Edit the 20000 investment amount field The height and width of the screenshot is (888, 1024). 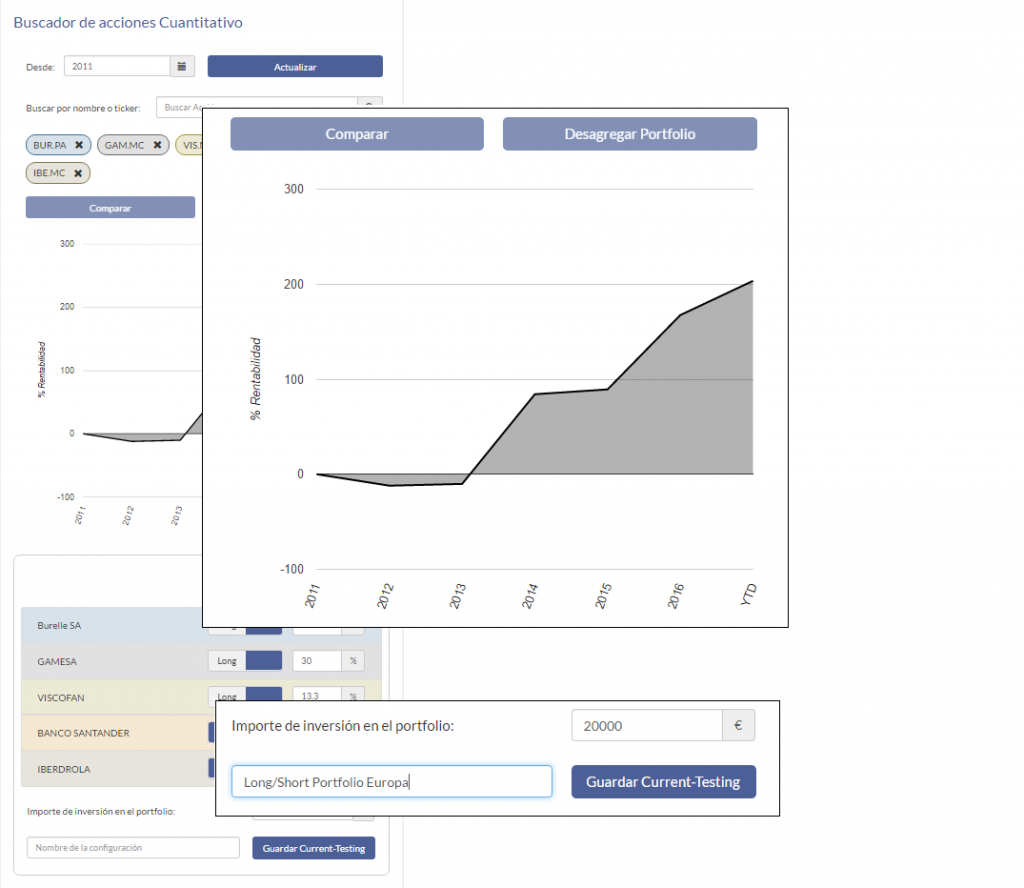tap(646, 726)
